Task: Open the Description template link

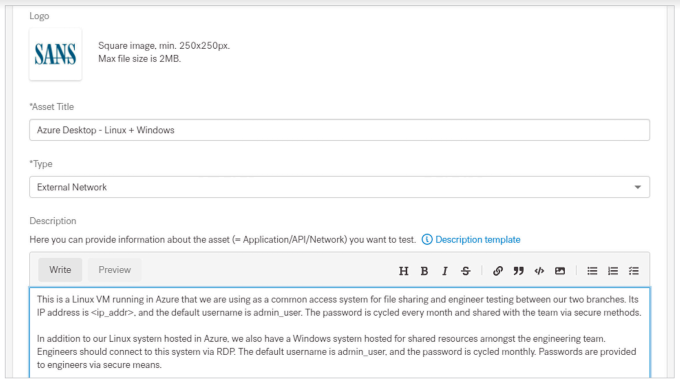Action: click(477, 240)
